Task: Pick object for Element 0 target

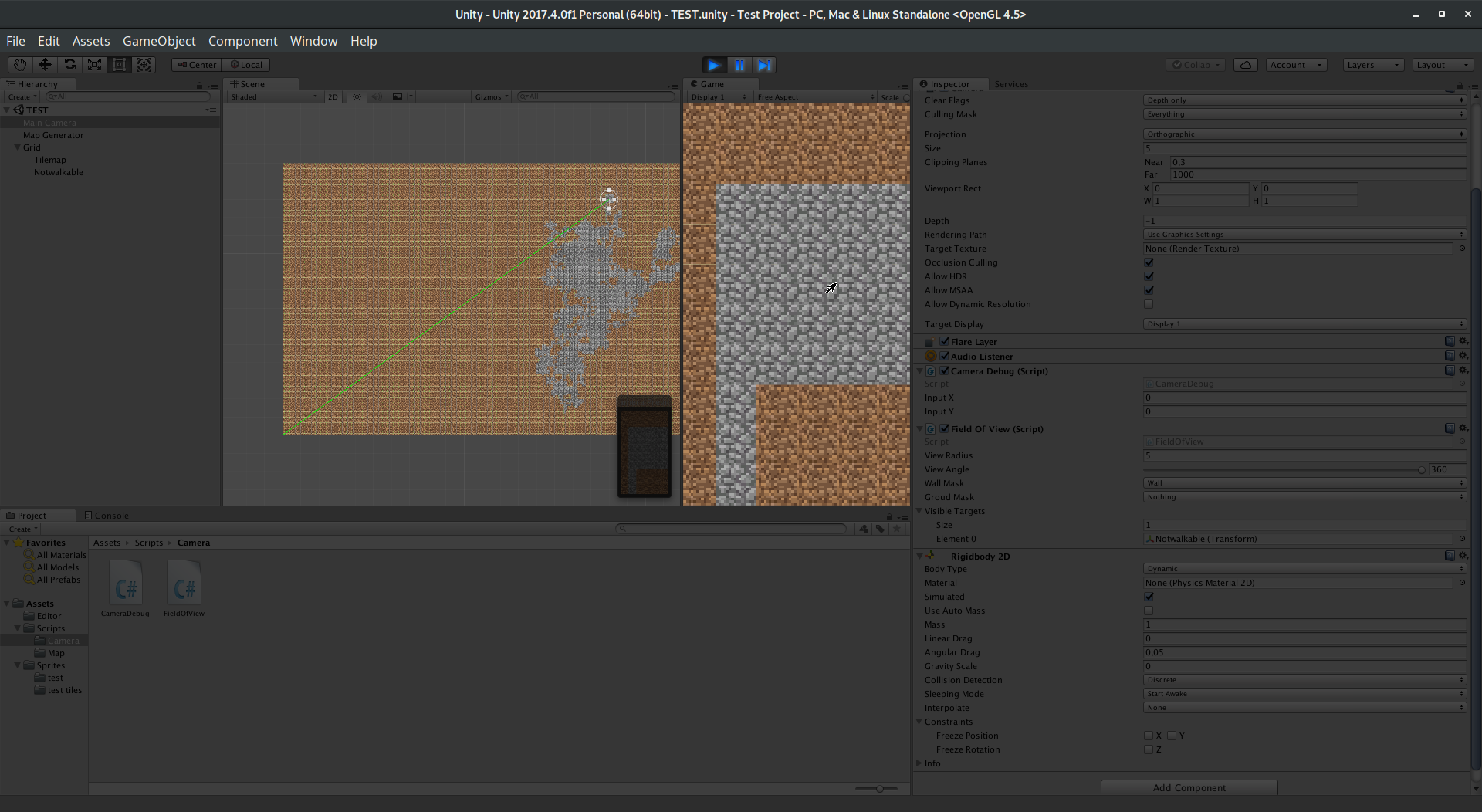Action: pos(1462,539)
